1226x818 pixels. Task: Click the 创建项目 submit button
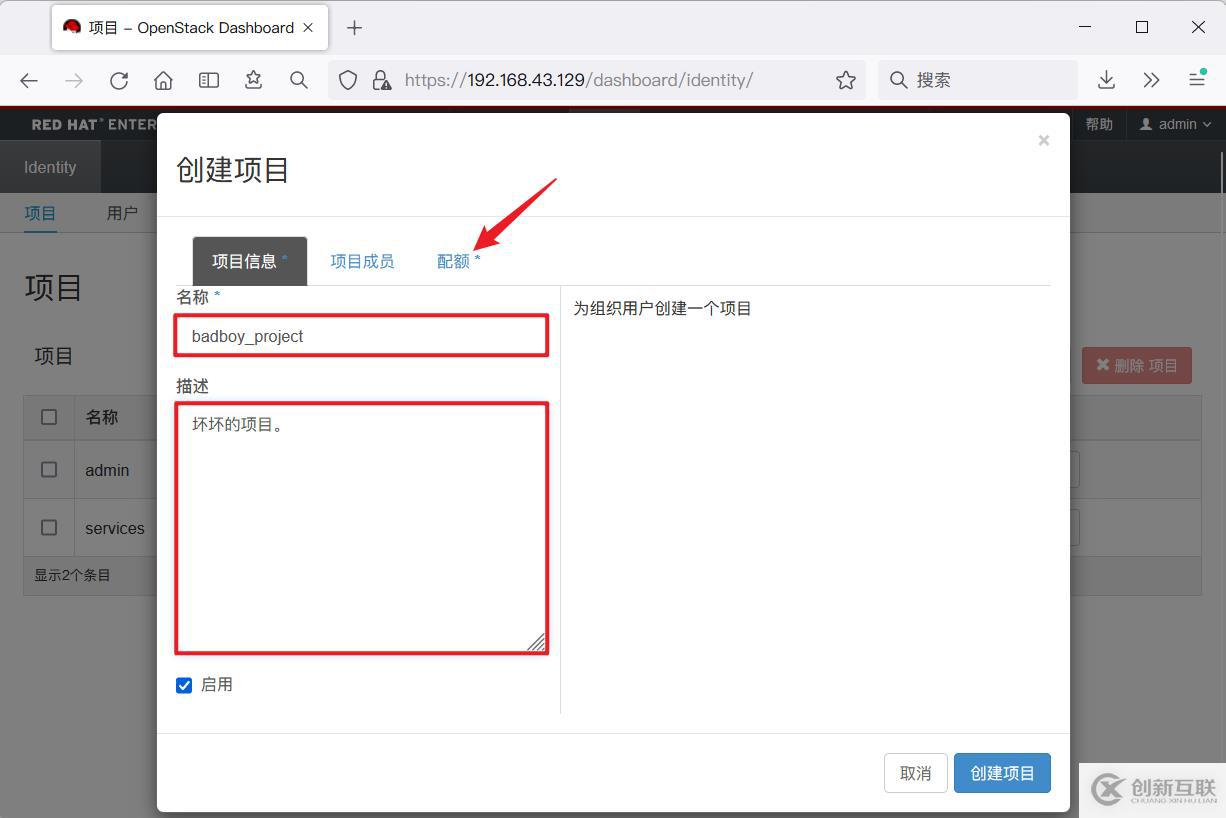pyautogui.click(x=1002, y=773)
